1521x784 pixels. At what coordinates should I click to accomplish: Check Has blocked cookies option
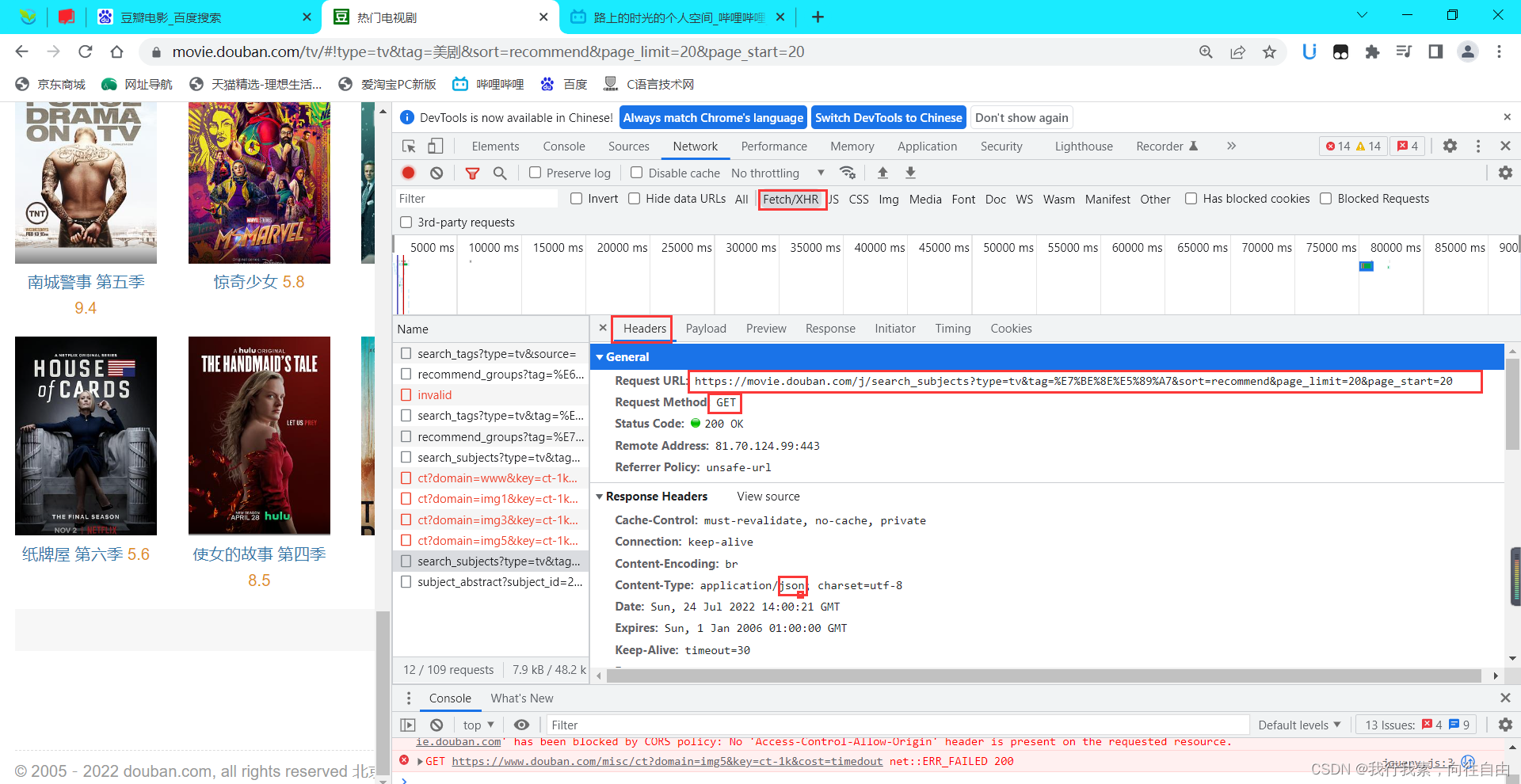coord(1191,199)
